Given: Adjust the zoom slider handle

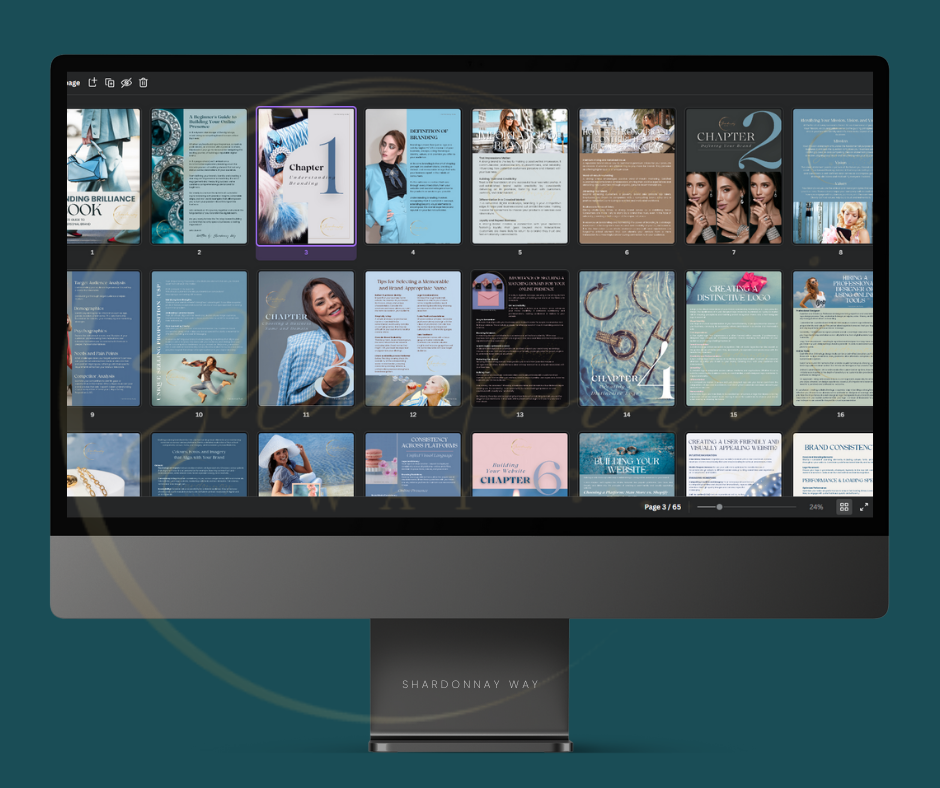Looking at the screenshot, I should 719,507.
